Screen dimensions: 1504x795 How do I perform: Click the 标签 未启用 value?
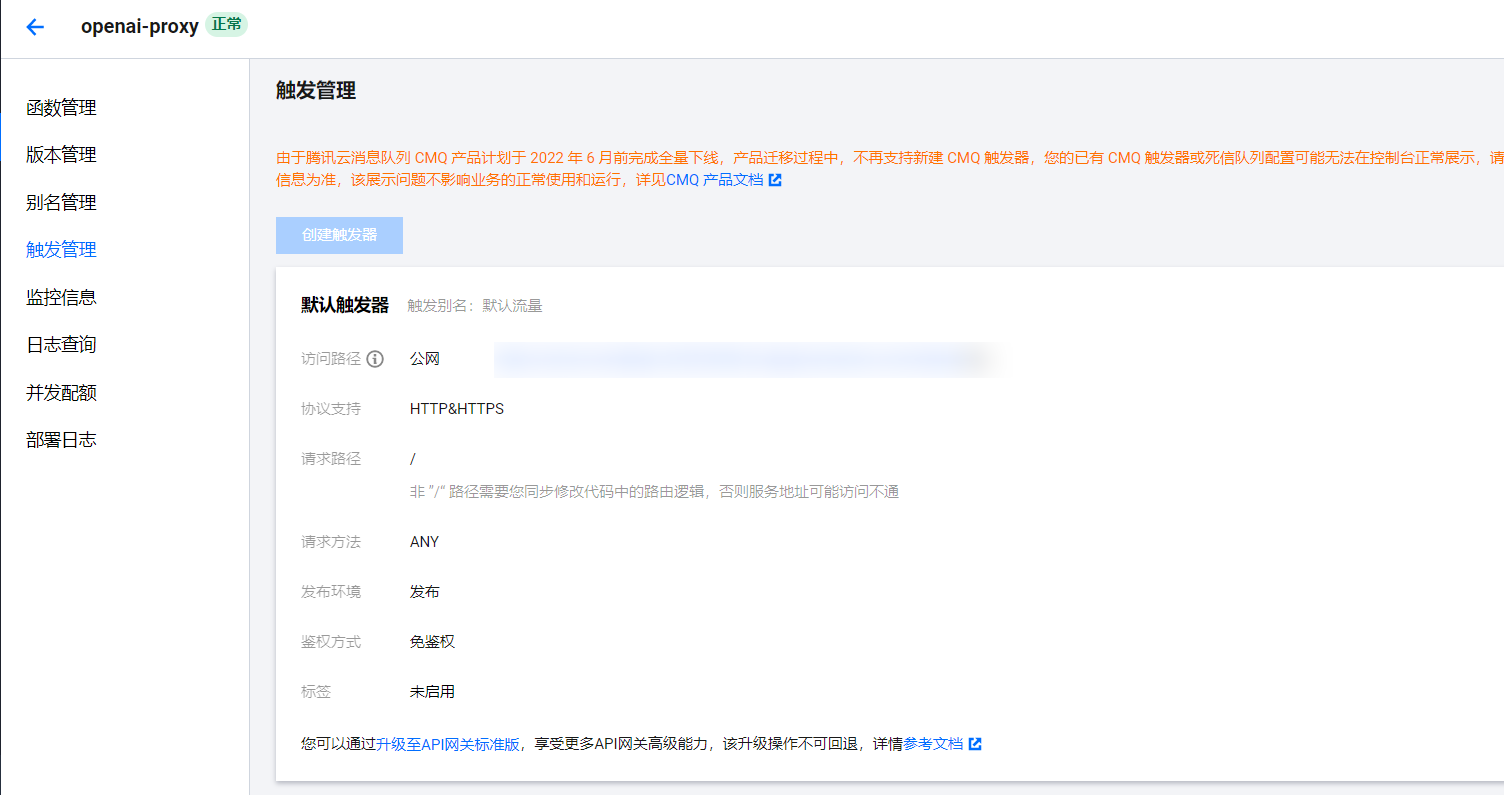[x=432, y=691]
